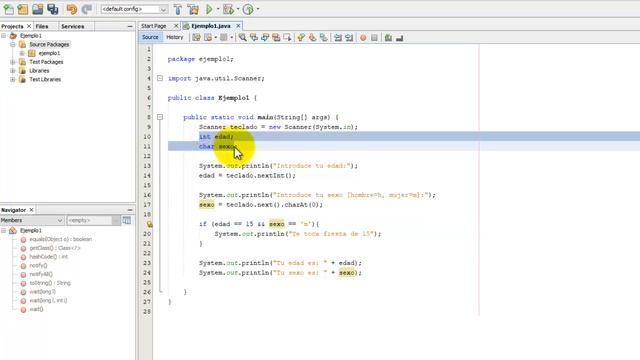This screenshot has height=360, width=640.
Task: Collapse Ejemplo1 node in Navigator
Action: coord(4,231)
